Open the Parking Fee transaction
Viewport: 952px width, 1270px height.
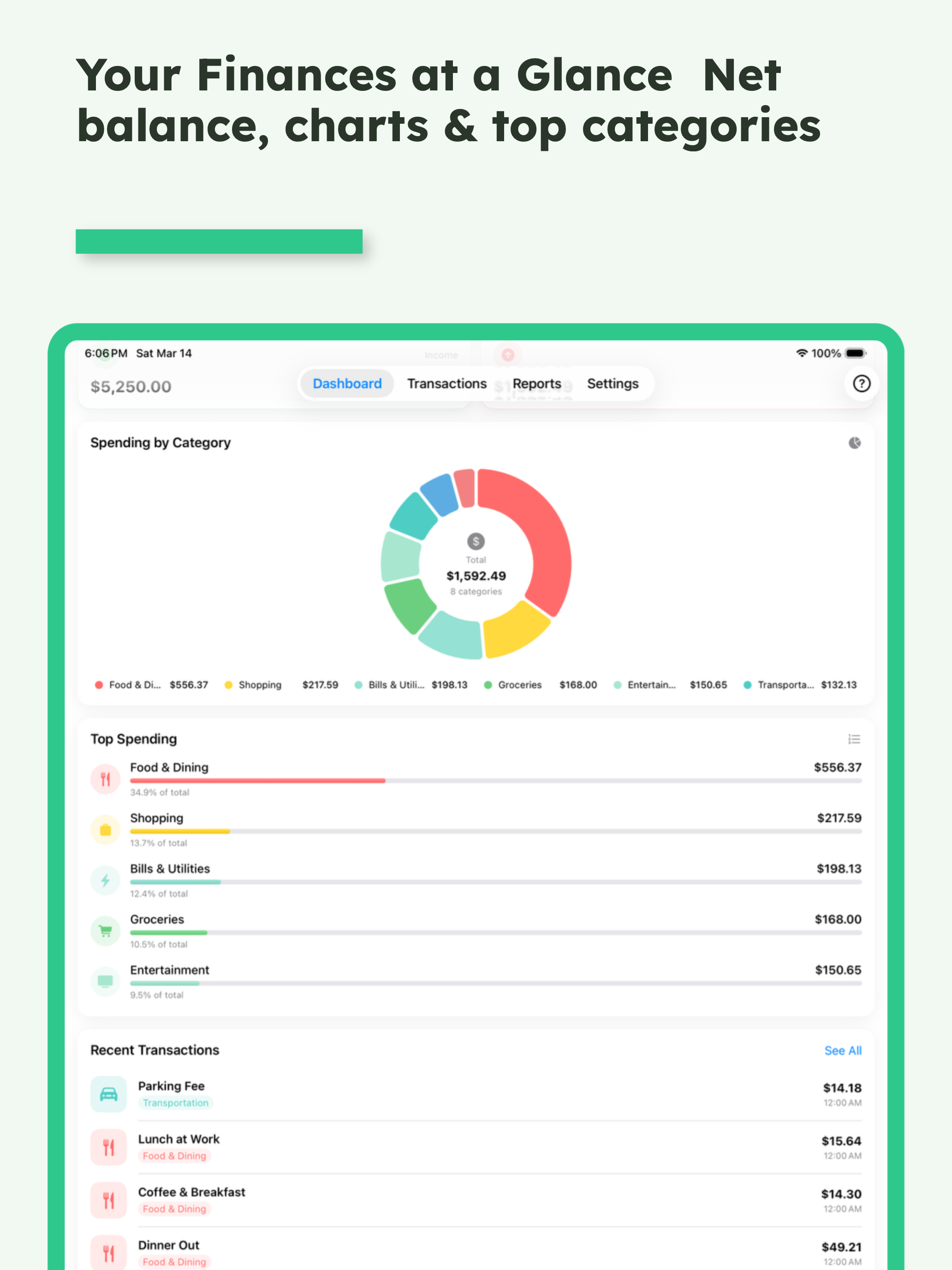click(476, 1094)
